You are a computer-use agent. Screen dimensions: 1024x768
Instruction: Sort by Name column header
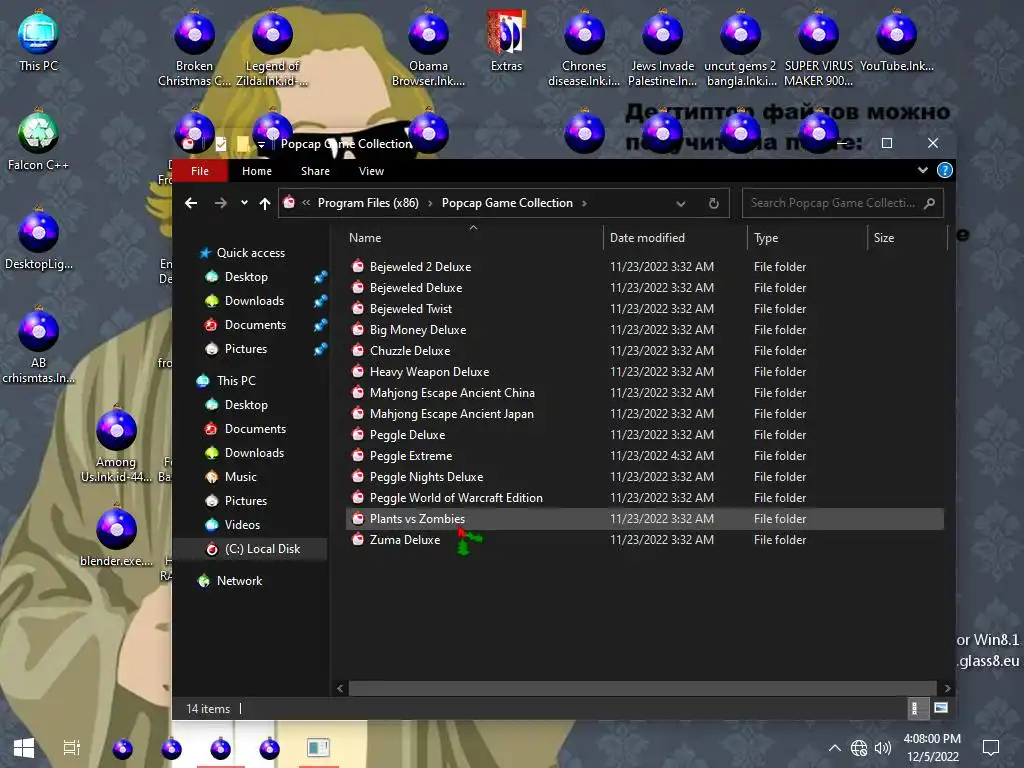473,238
